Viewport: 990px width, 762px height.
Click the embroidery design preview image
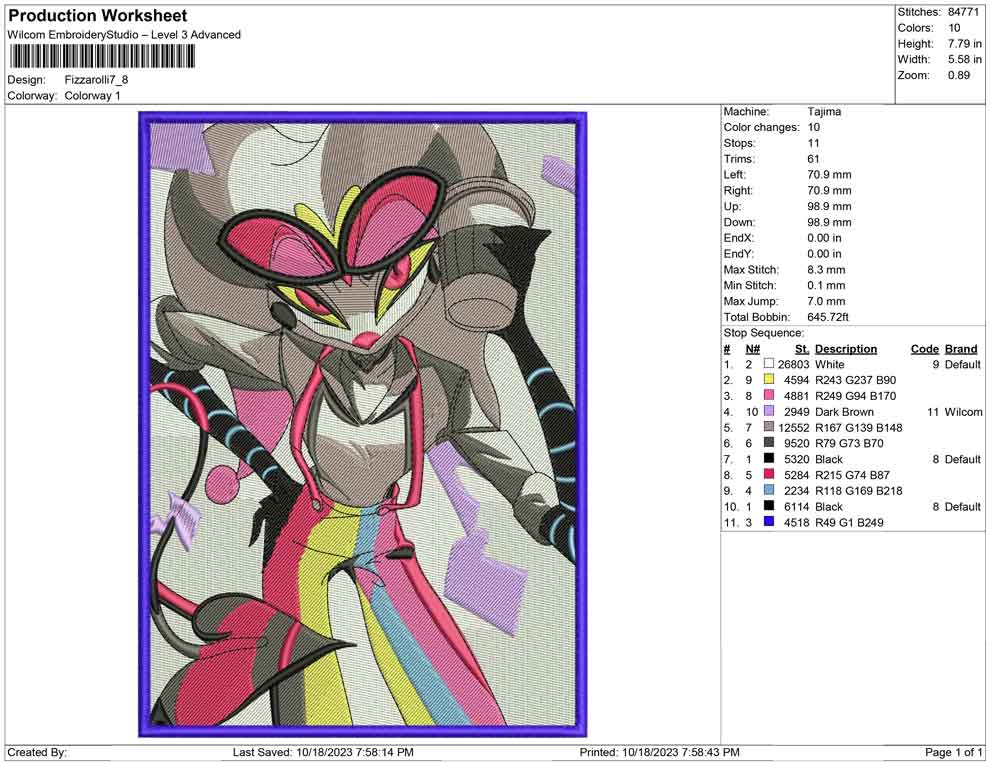pos(362,424)
